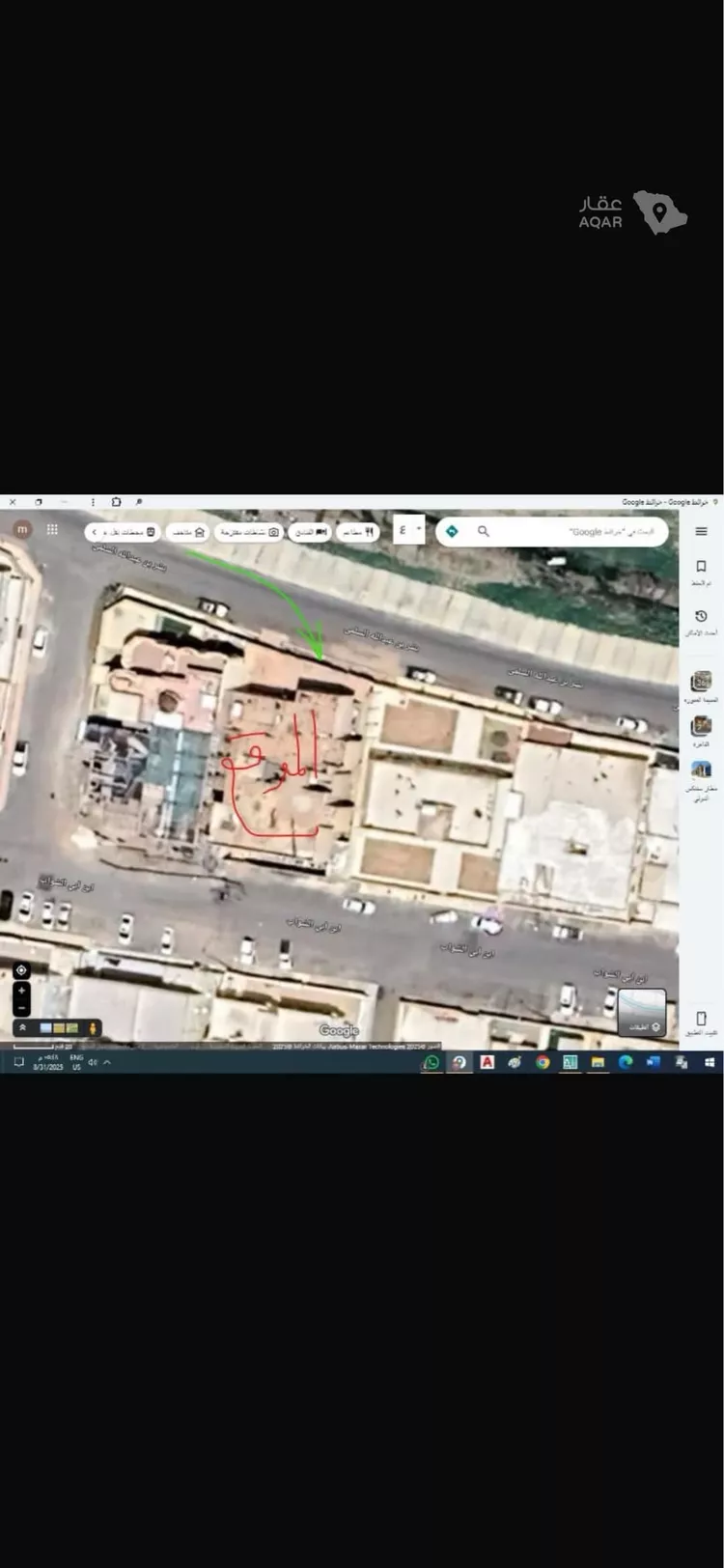Open File Explorer from the taskbar
Image resolution: width=724 pixels, height=1568 pixels.
(x=598, y=1062)
